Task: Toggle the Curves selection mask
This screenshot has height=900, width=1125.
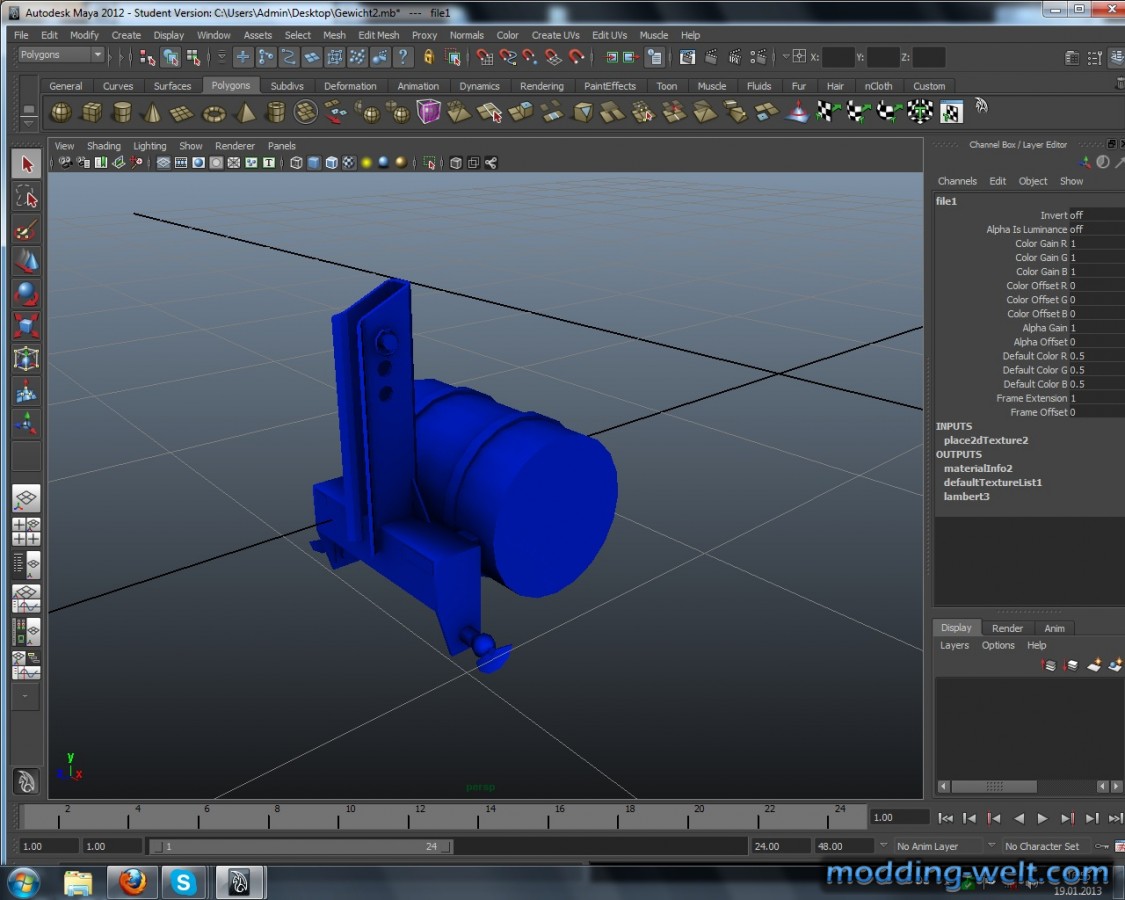Action: [288, 57]
